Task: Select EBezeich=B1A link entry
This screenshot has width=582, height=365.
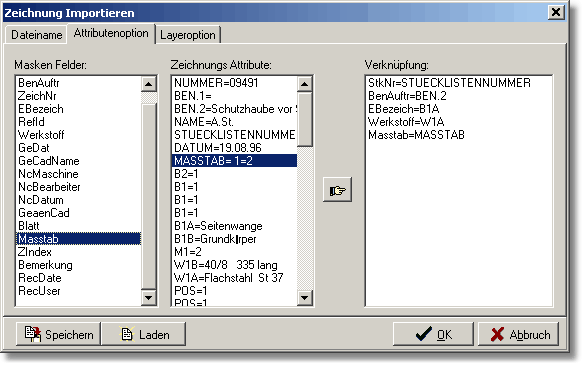Action: click(459, 109)
